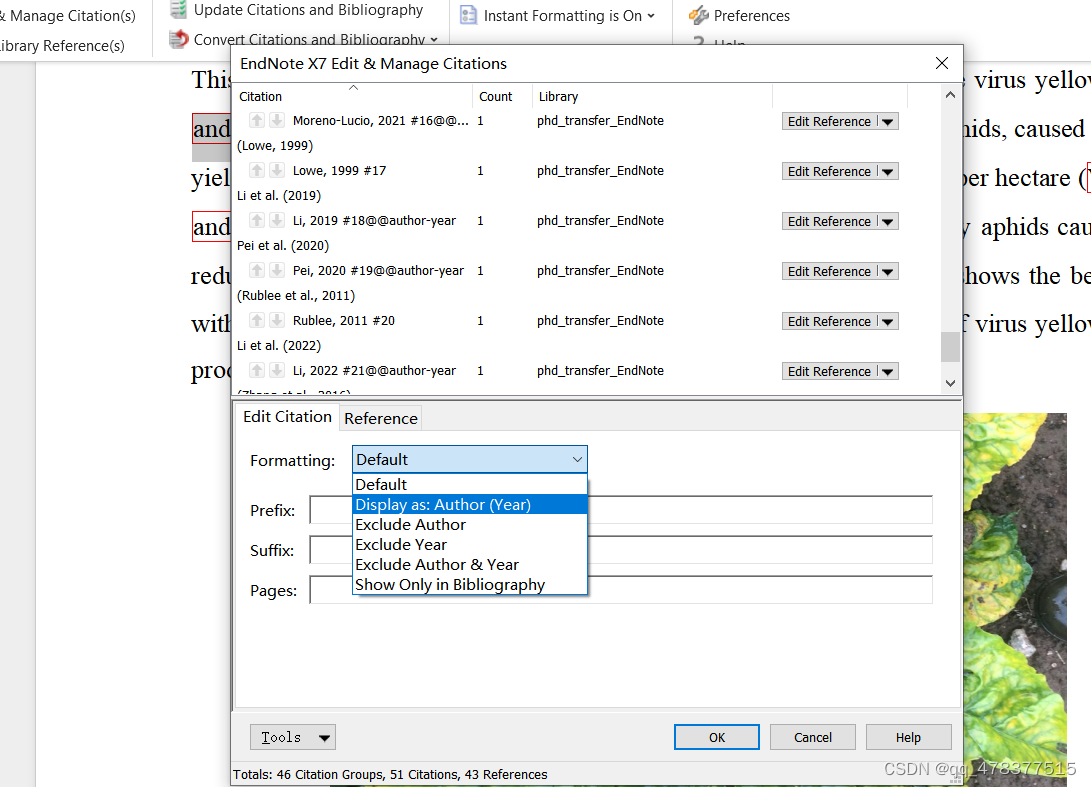Viewport: 1091px width, 787px height.
Task: Move the Moreno-Lucio, 2021 citation down
Action: pos(277,120)
